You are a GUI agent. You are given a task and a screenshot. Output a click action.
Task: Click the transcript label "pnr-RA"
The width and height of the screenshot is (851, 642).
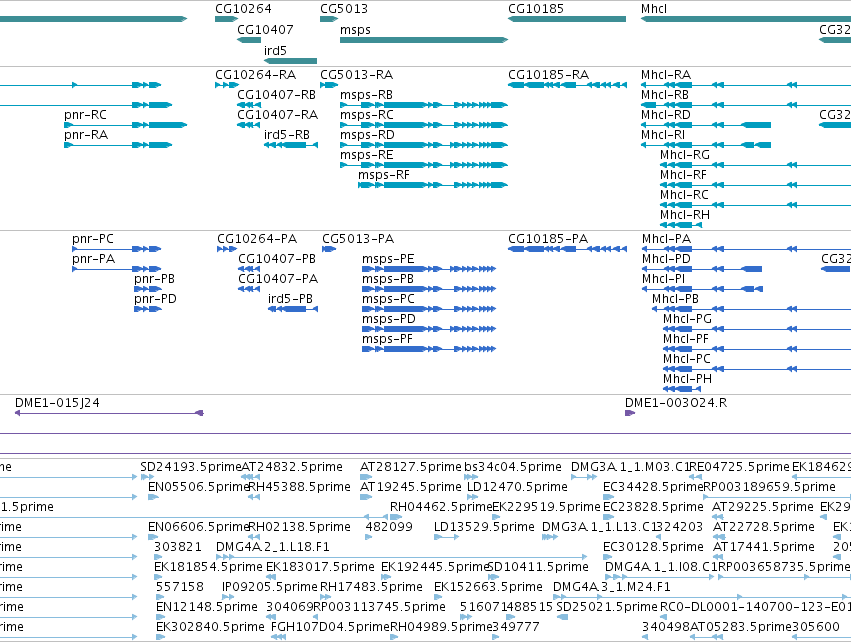(x=86, y=135)
